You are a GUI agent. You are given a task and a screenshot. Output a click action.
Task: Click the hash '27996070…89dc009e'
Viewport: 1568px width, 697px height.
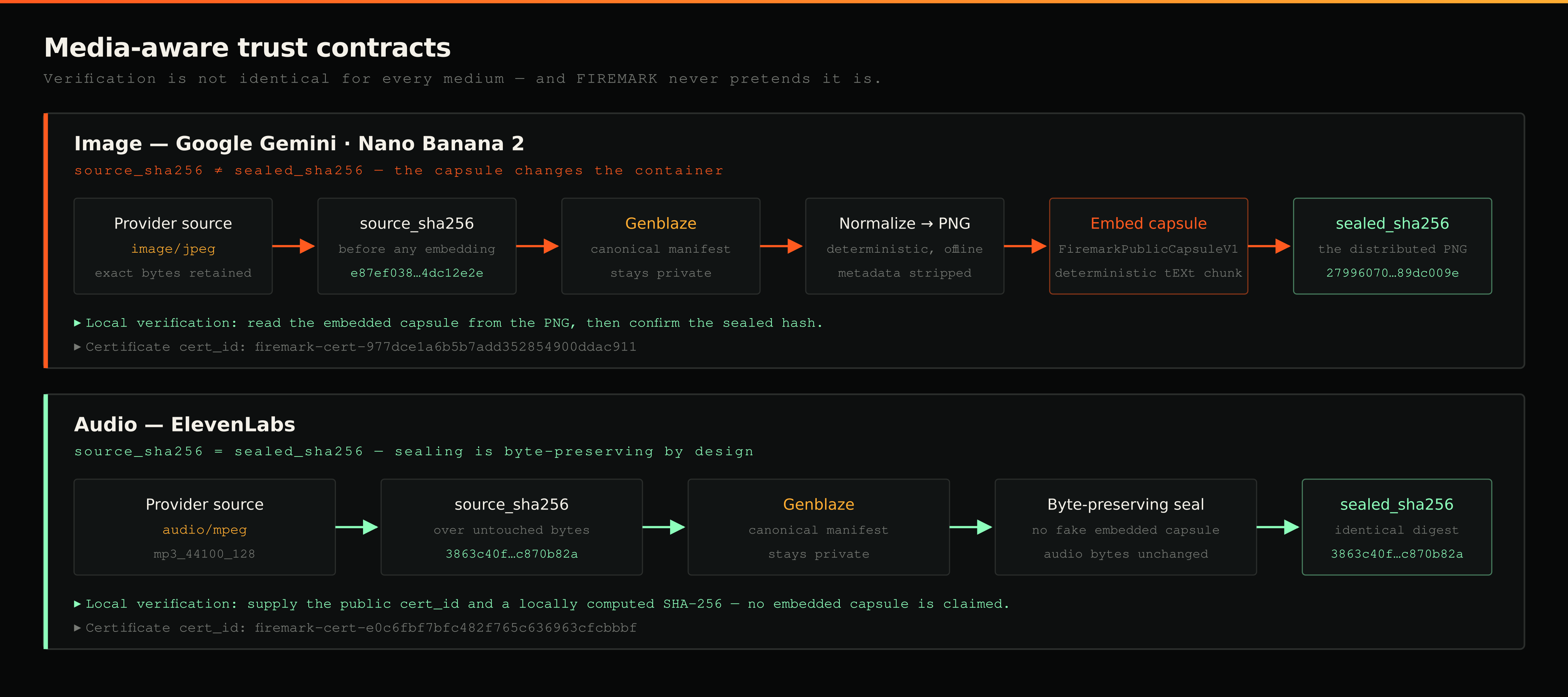coord(1393,273)
